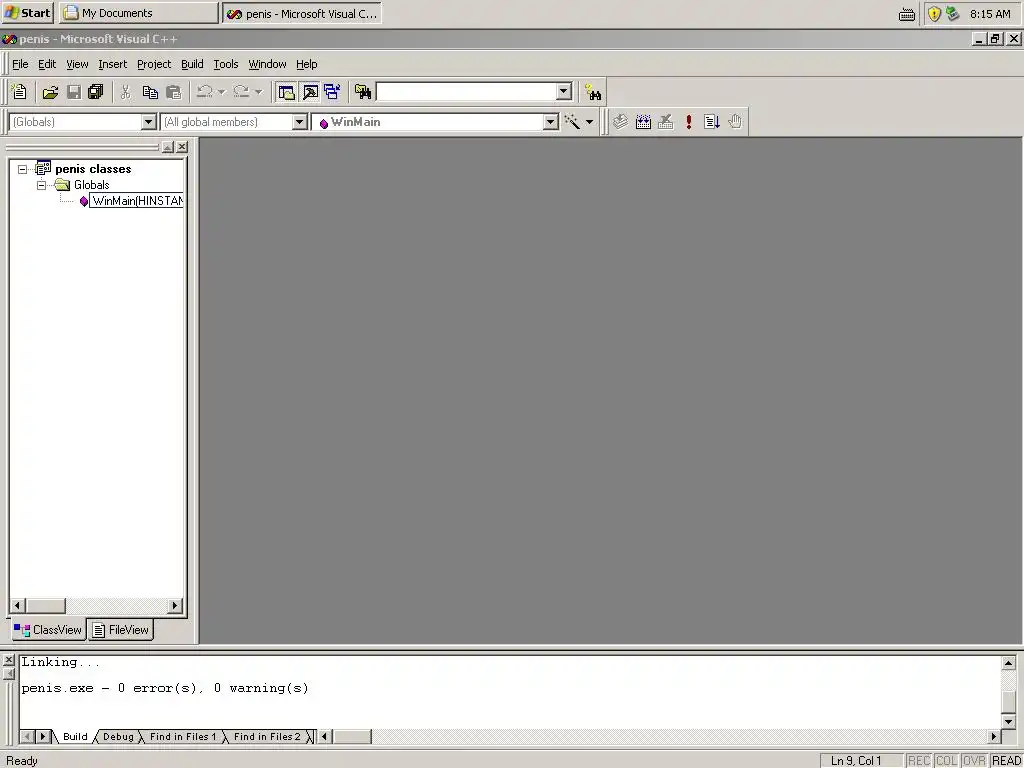
Task: Open the File menu
Action: point(20,64)
